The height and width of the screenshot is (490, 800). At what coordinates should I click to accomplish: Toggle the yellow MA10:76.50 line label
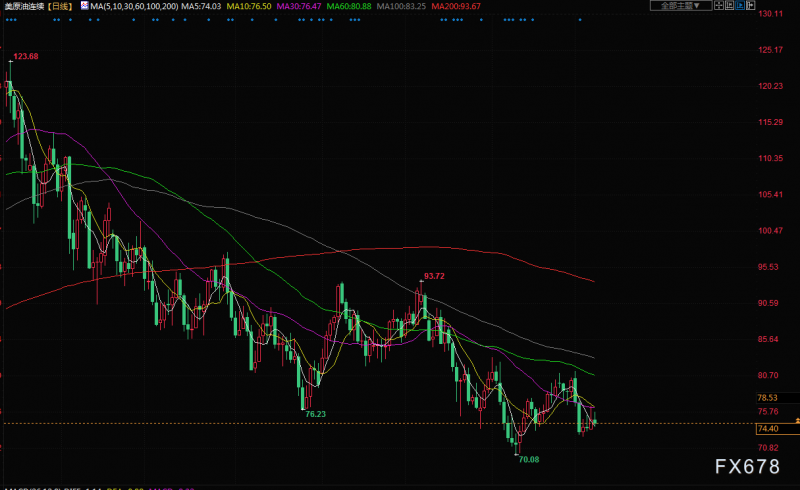tap(249, 6)
